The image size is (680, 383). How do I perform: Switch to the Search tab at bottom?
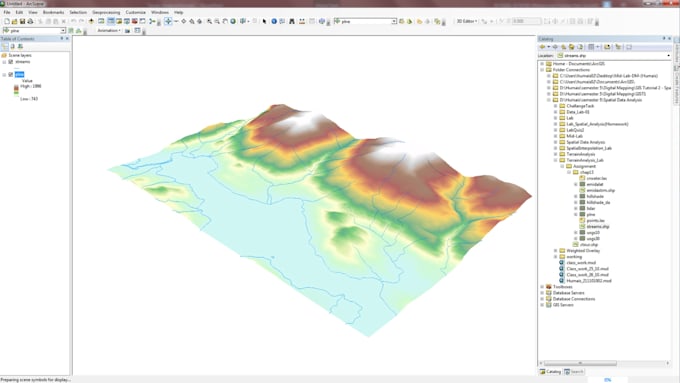click(574, 372)
